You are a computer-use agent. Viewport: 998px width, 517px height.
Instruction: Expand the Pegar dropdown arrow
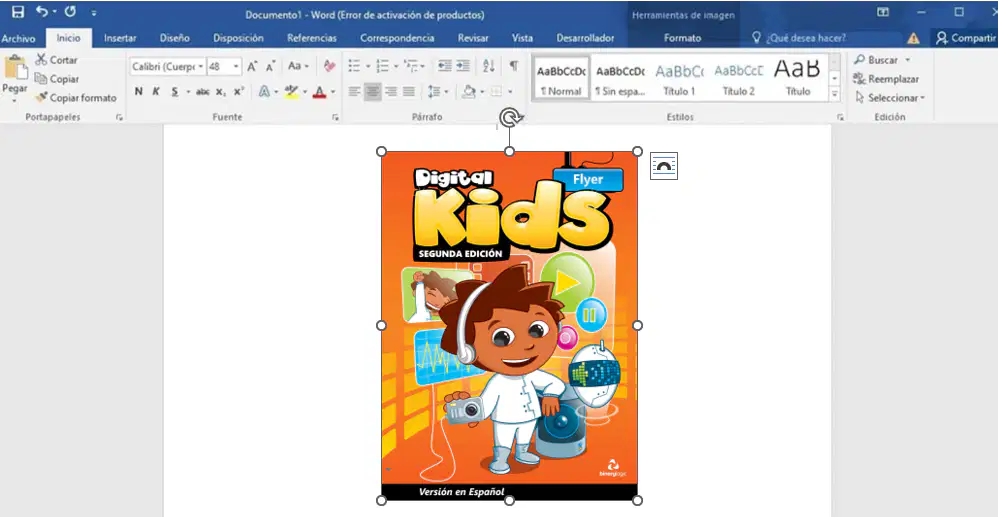pos(14,100)
